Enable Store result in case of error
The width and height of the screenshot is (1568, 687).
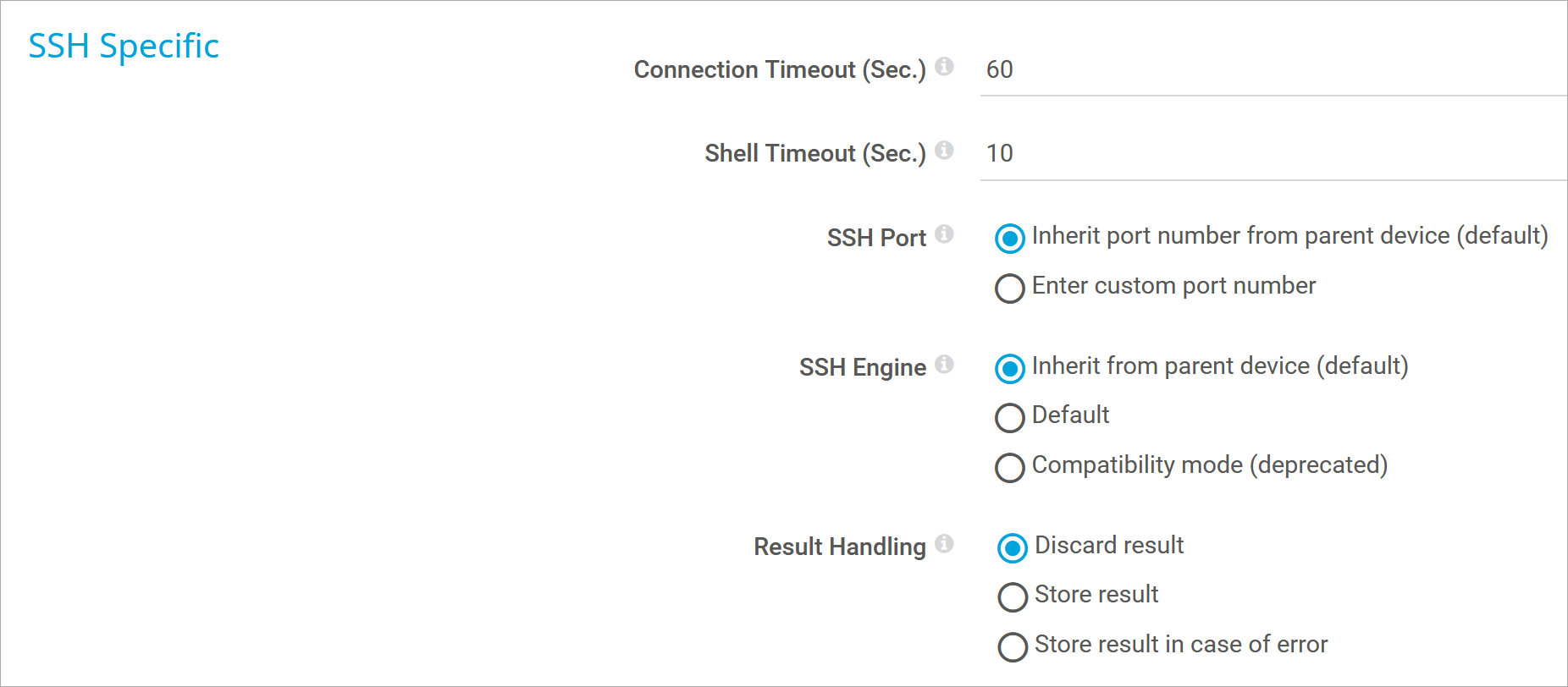pos(1013,647)
